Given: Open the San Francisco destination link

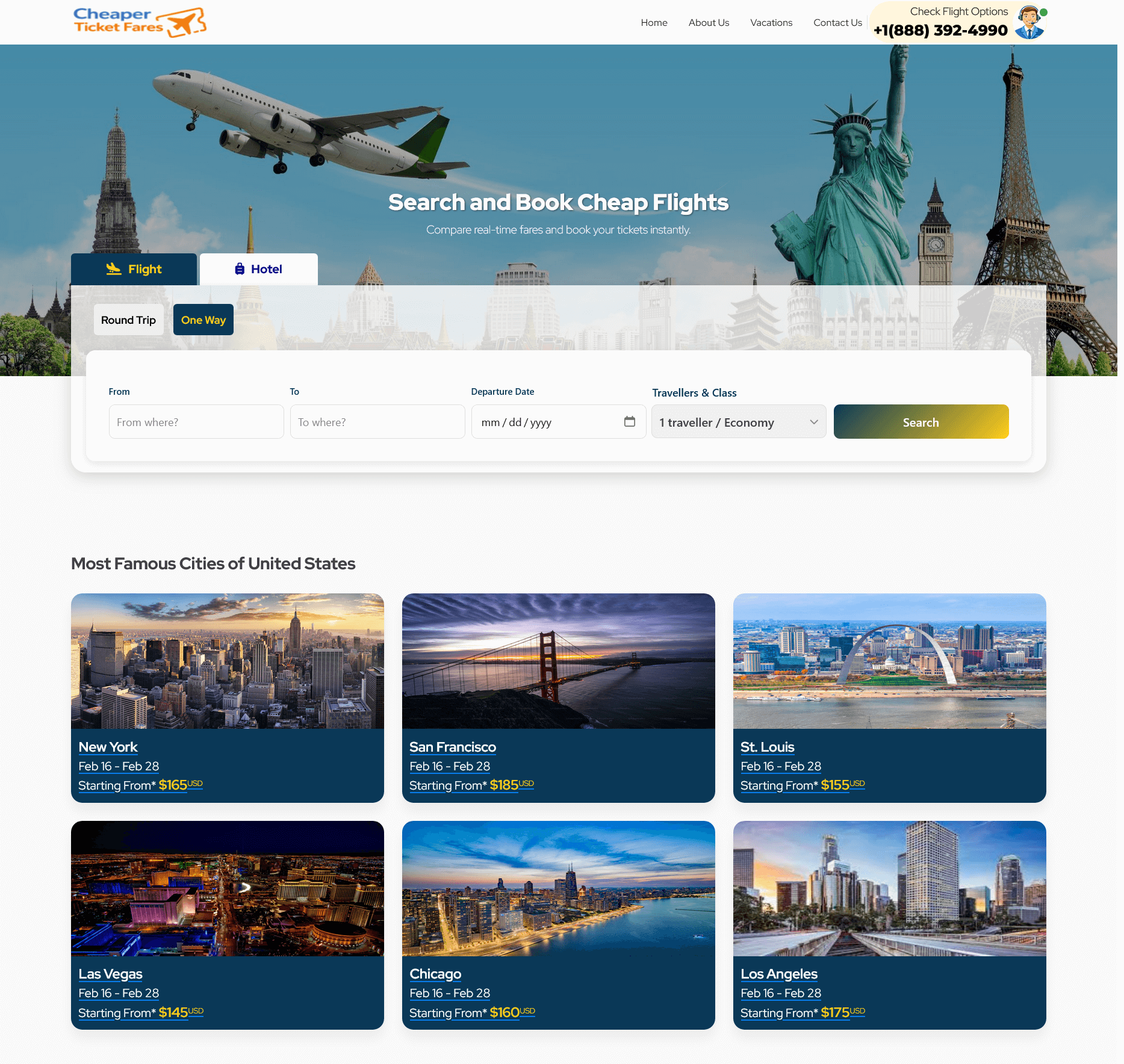Looking at the screenshot, I should pos(453,747).
